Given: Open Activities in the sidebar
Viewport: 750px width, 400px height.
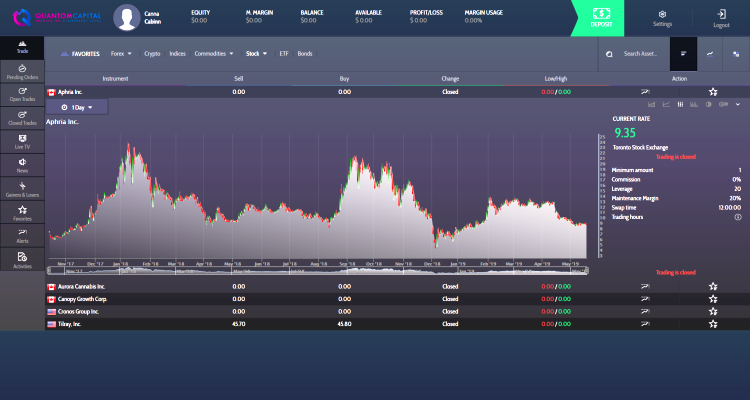Looking at the screenshot, I should [22, 260].
